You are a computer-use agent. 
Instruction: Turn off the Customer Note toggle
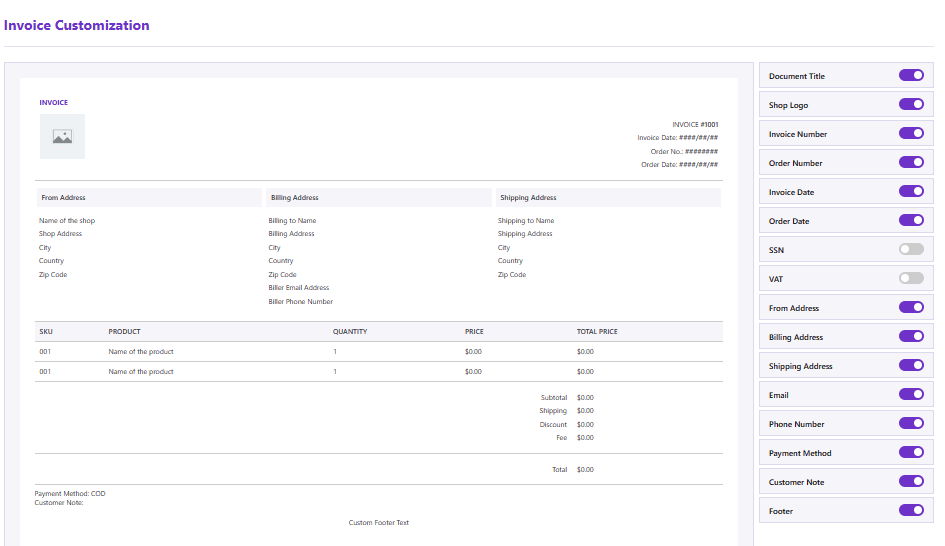coord(911,481)
